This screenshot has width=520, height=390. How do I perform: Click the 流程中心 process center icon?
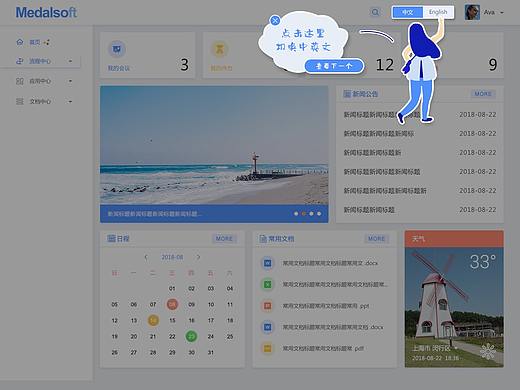tap(20, 61)
